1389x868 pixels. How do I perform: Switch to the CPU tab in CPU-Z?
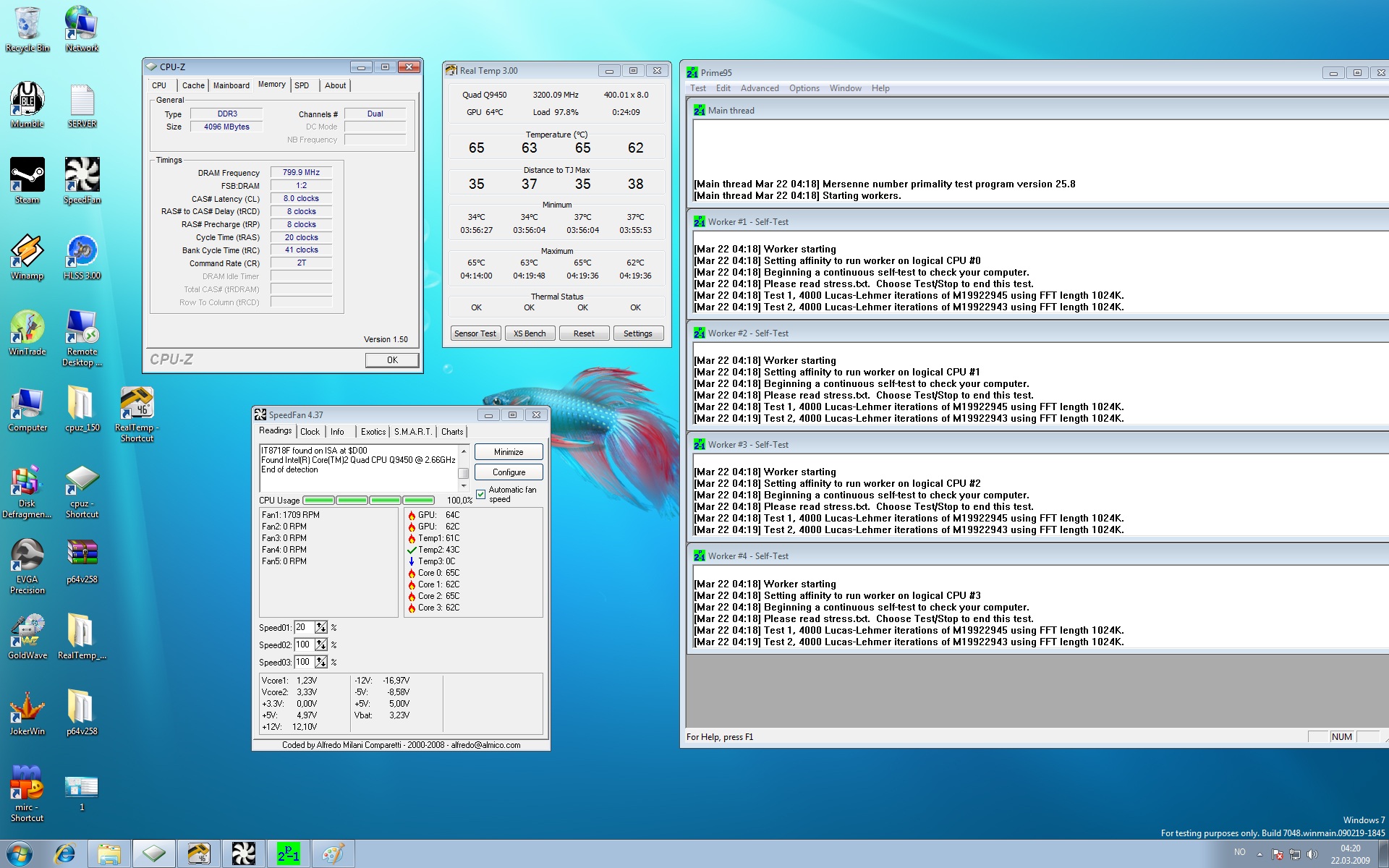tap(159, 85)
